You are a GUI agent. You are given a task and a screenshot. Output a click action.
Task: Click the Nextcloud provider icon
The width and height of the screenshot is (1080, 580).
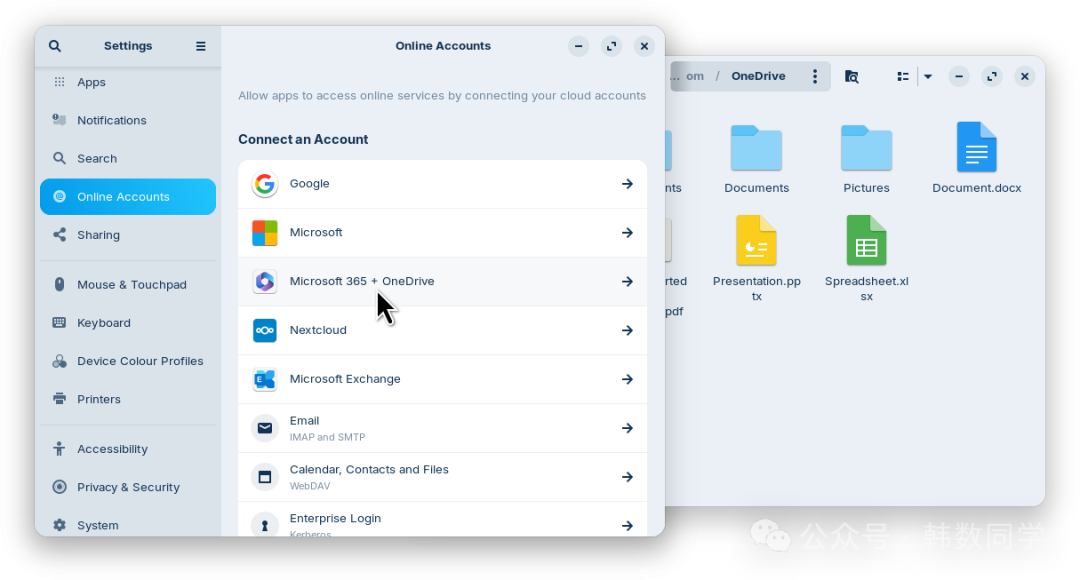(x=264, y=330)
